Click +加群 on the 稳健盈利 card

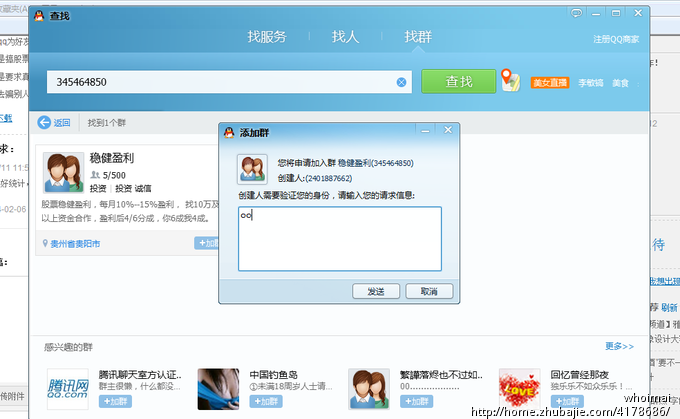[x=207, y=243]
